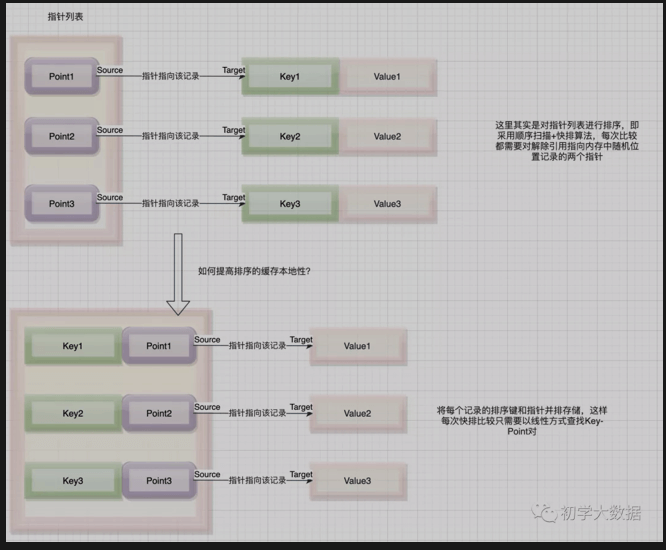Select the large hollow downward arrow shape
This screenshot has height=550, width=666.
(x=178, y=274)
